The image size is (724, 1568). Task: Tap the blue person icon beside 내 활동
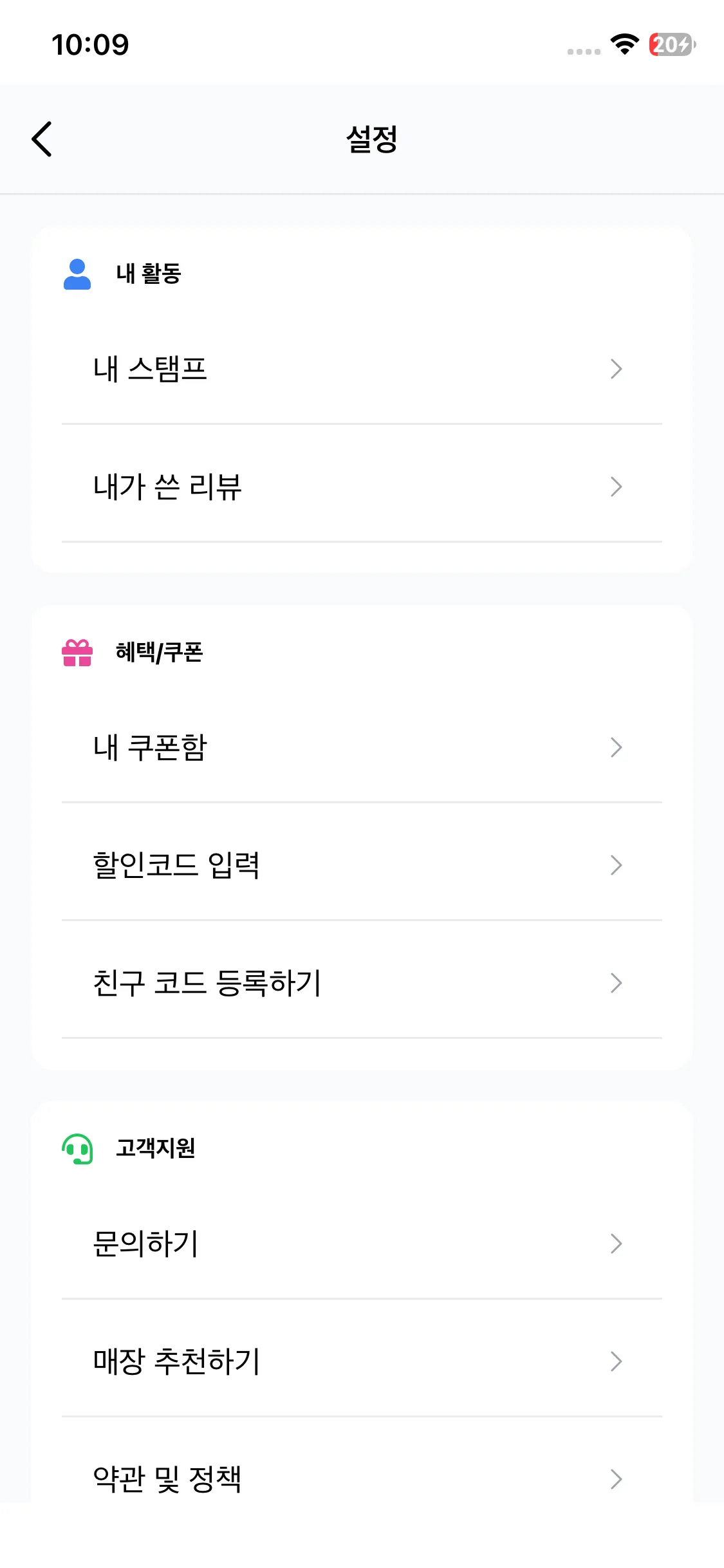(77, 274)
